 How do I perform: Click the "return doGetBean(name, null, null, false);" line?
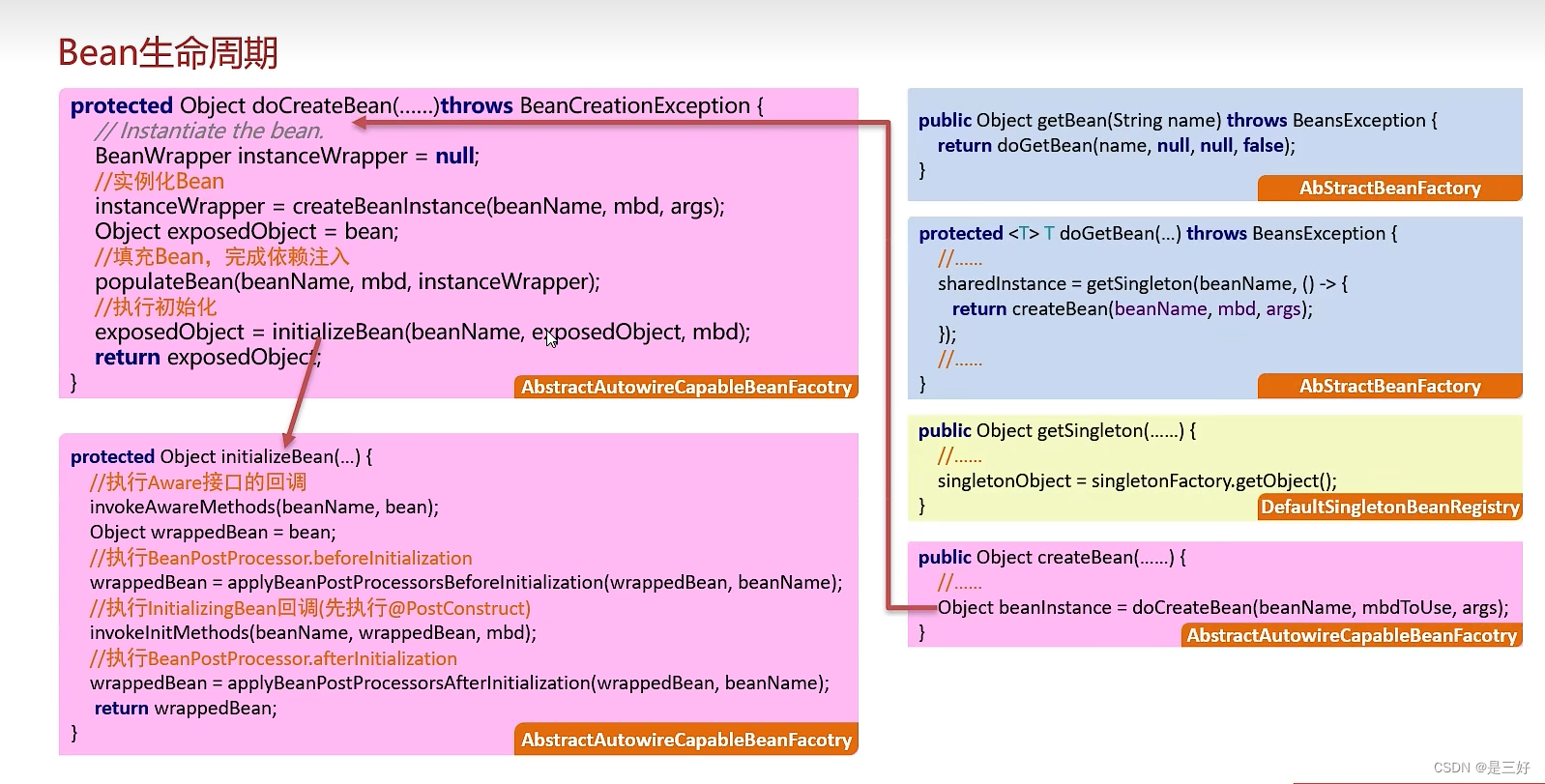click(1117, 145)
